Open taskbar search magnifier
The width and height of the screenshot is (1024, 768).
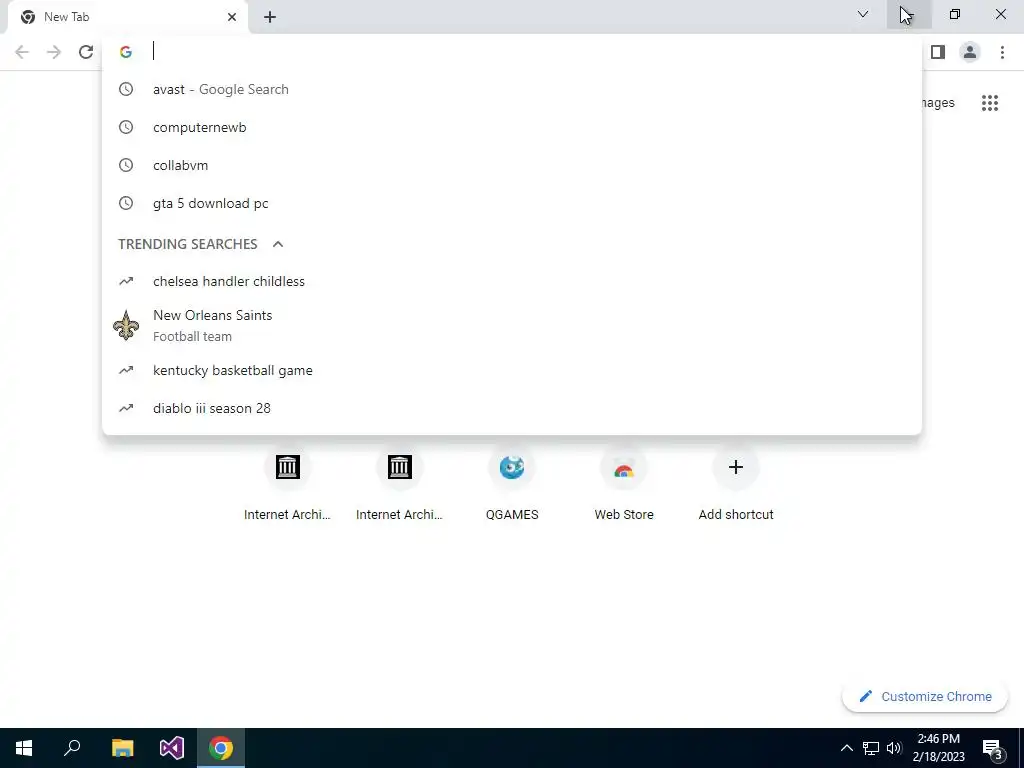pyautogui.click(x=72, y=748)
